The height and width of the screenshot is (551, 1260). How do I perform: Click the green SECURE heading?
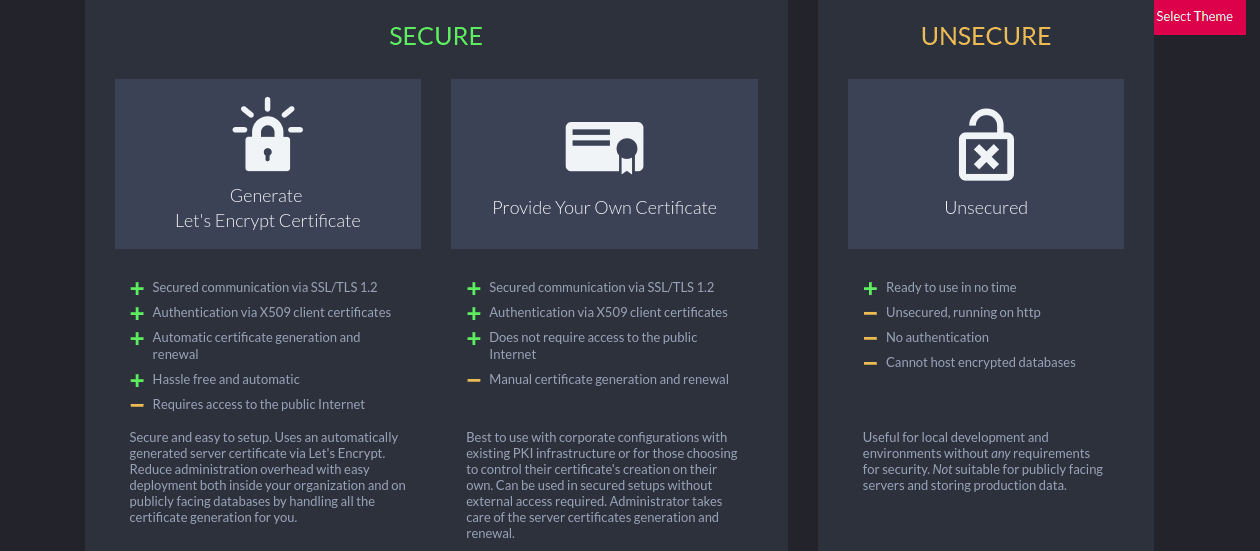point(436,37)
